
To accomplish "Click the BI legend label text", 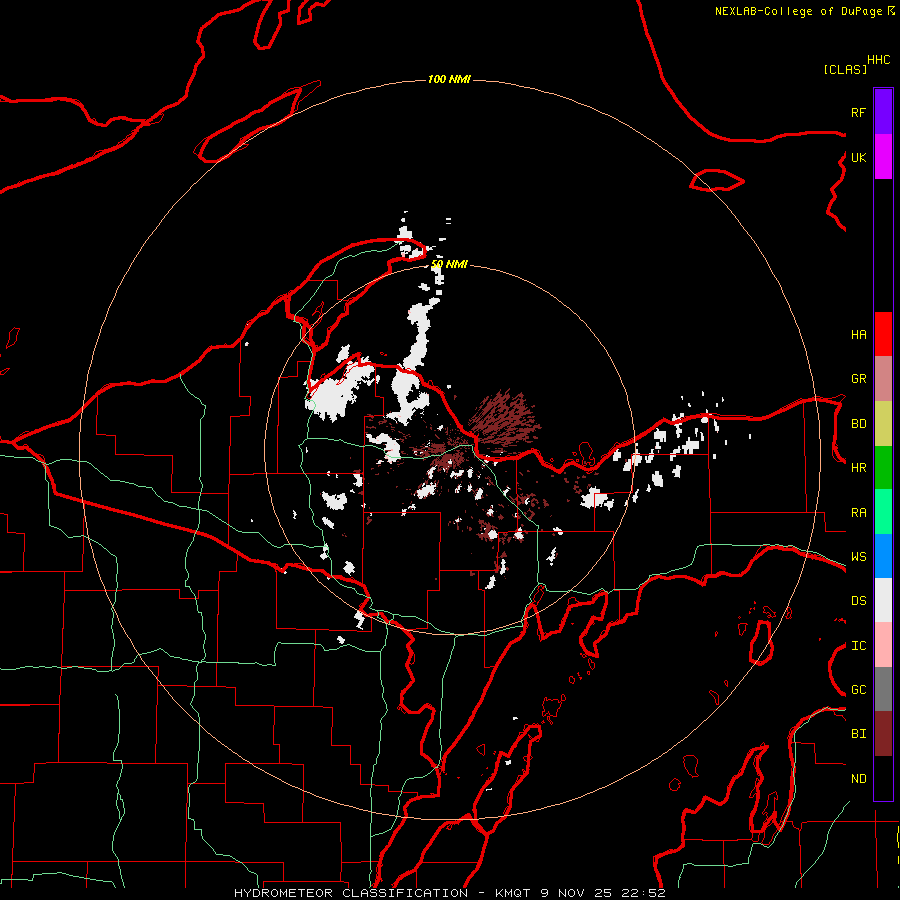I will click(x=858, y=734).
